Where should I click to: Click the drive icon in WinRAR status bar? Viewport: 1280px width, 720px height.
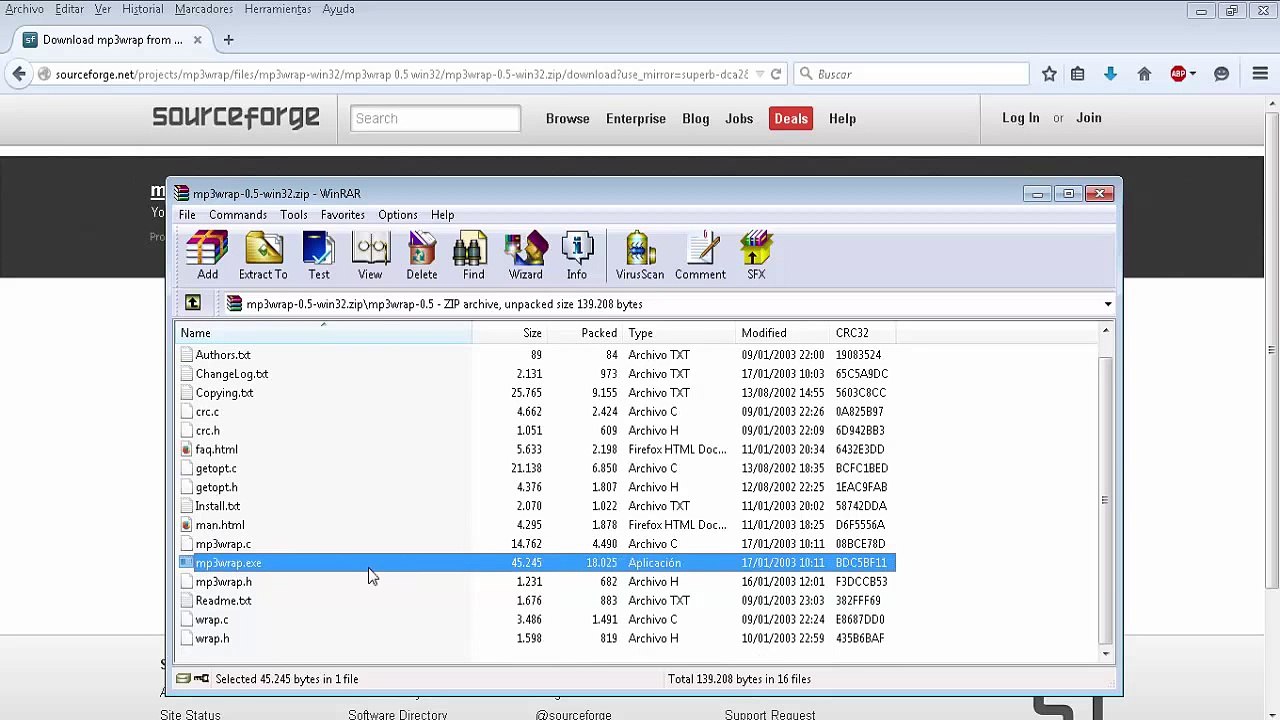tap(182, 679)
